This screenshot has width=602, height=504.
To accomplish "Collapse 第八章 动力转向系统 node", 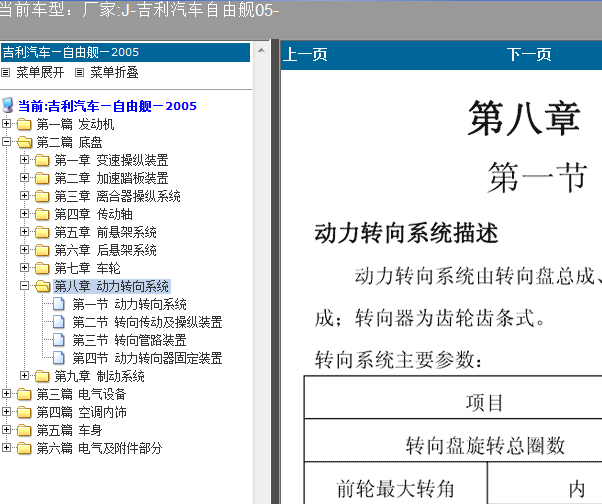I will tap(24, 286).
